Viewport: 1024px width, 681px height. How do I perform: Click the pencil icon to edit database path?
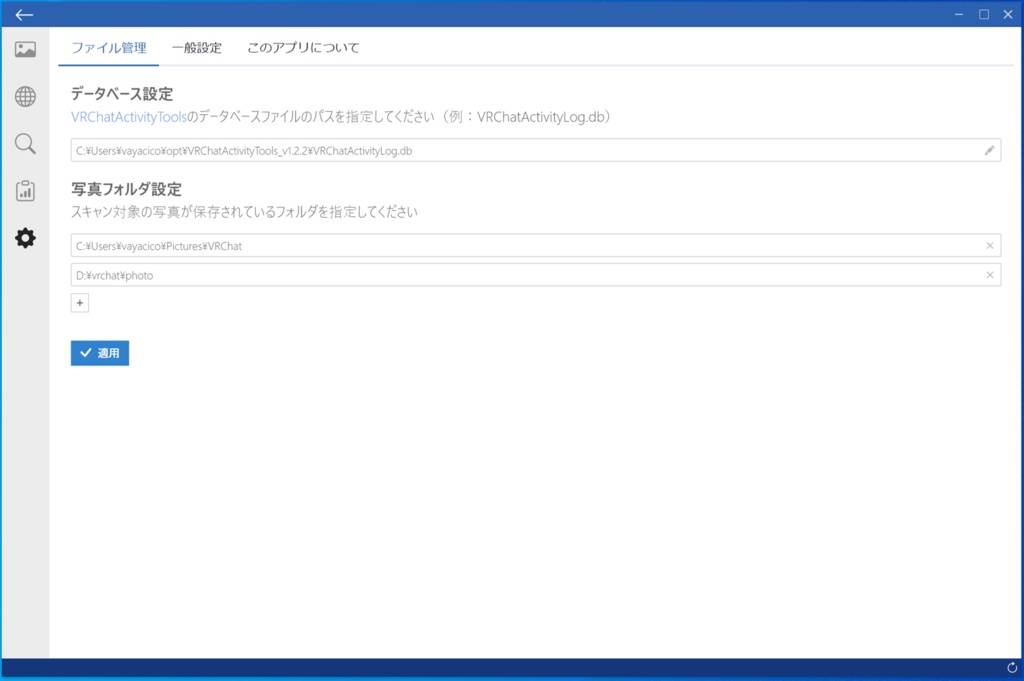tap(989, 149)
